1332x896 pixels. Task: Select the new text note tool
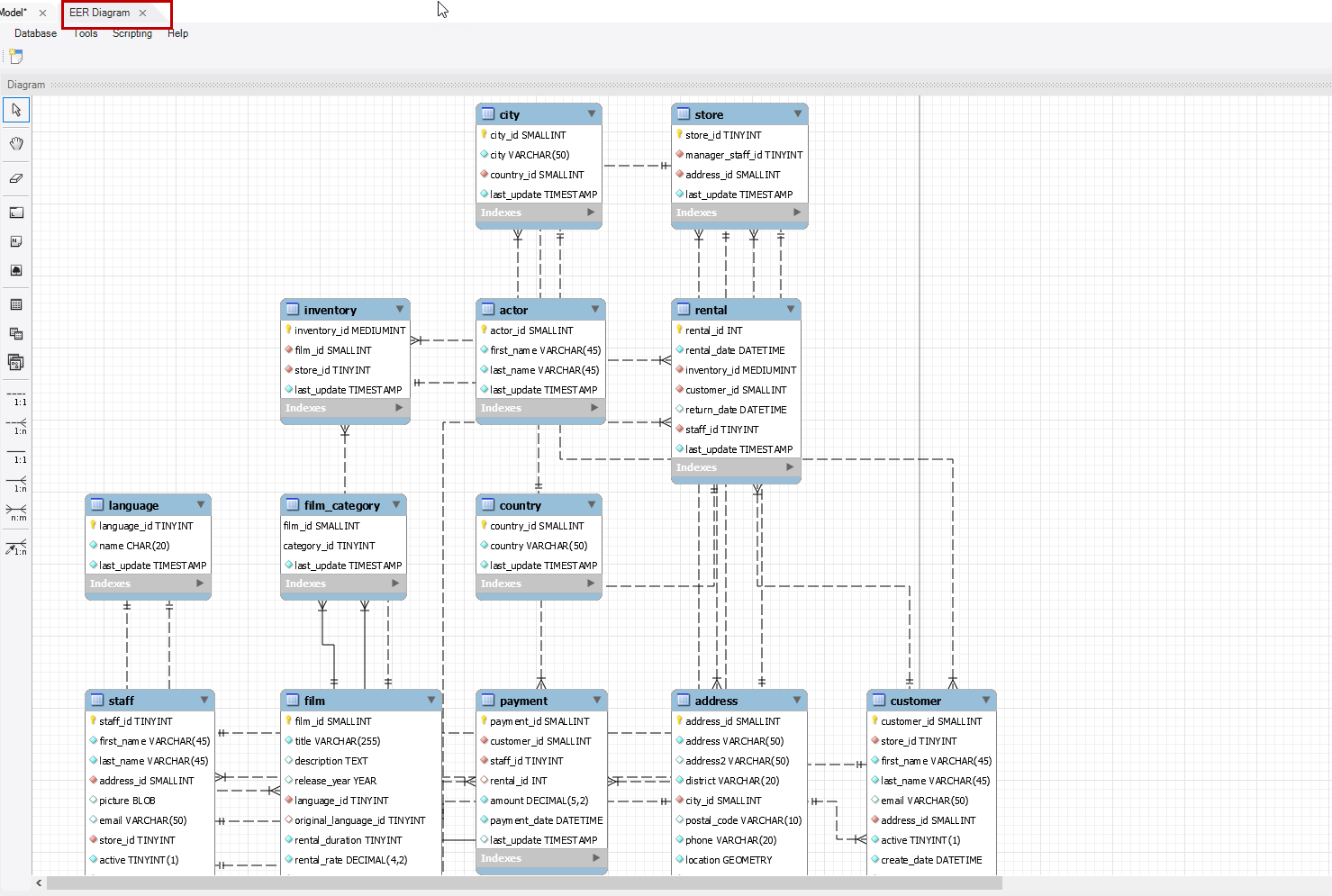point(16,241)
